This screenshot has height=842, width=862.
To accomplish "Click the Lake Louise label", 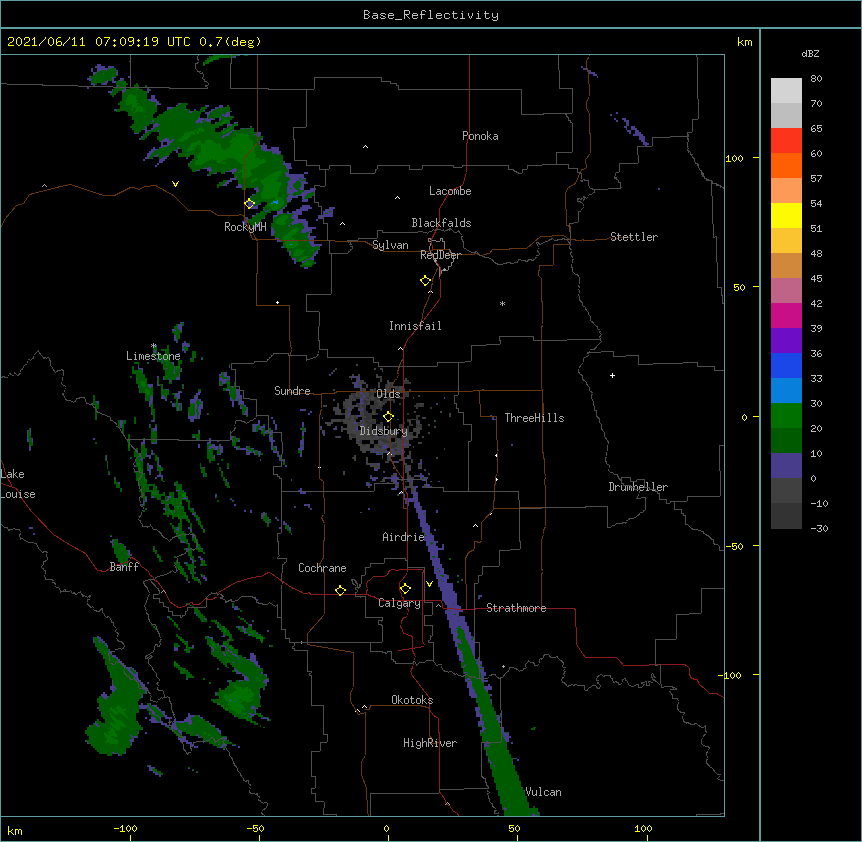I will [18, 484].
